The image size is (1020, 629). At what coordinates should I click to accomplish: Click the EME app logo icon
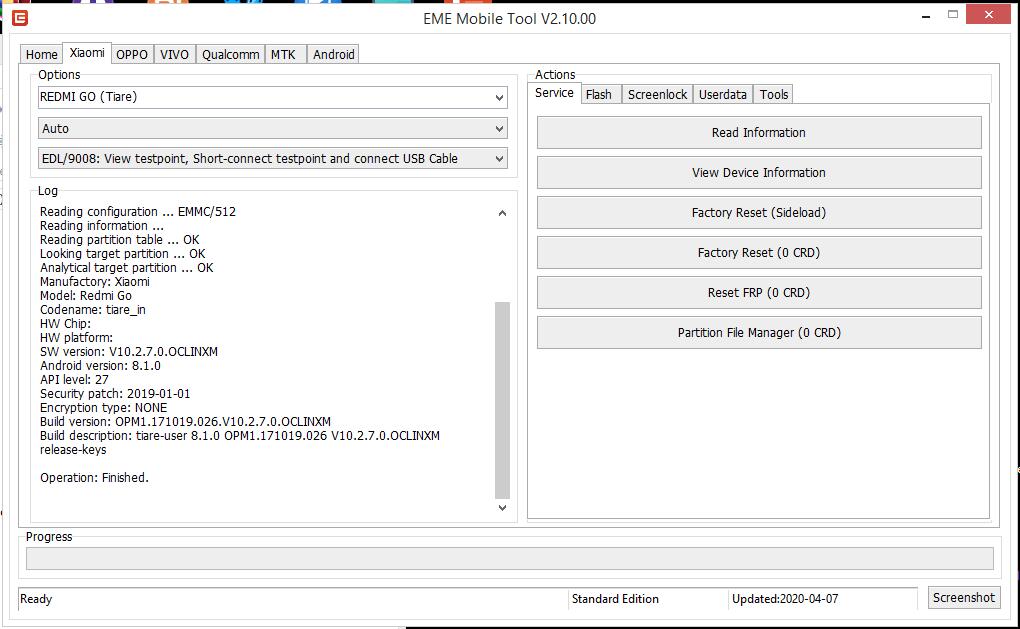20,18
